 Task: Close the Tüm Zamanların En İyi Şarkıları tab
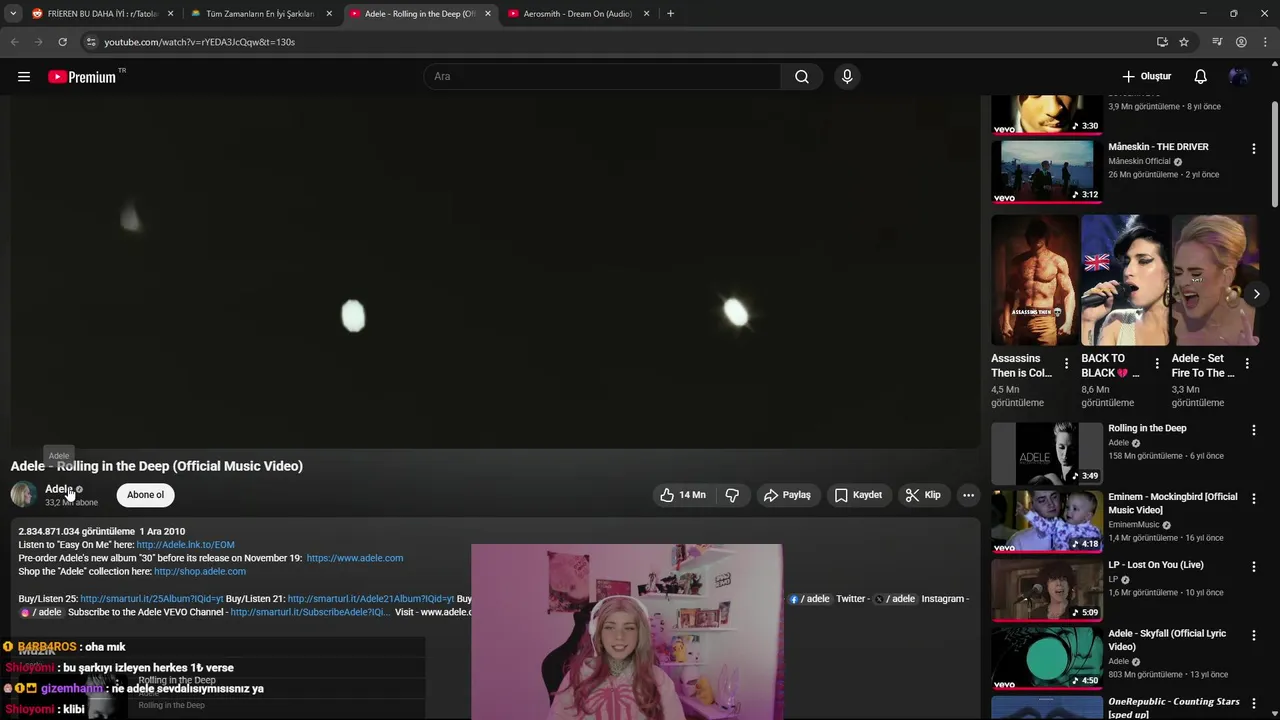pos(329,14)
